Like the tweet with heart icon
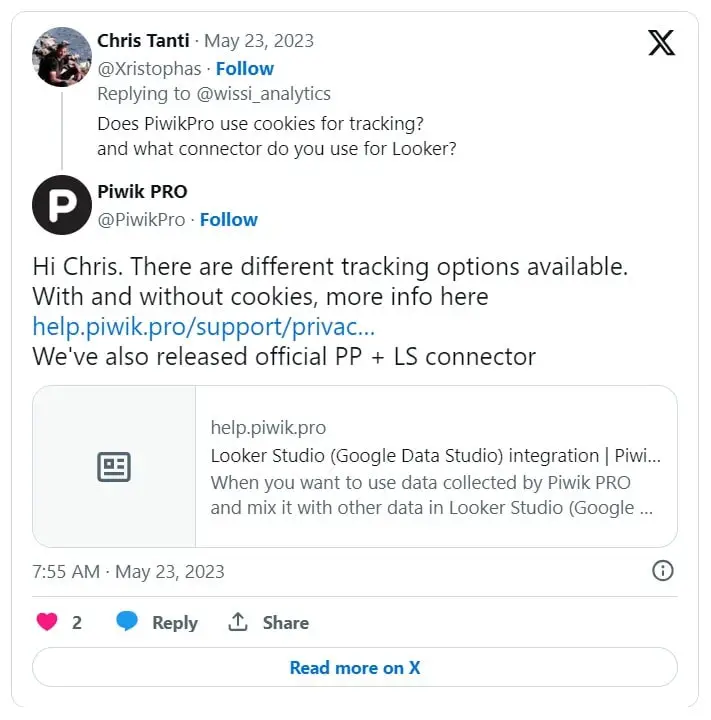 47,622
